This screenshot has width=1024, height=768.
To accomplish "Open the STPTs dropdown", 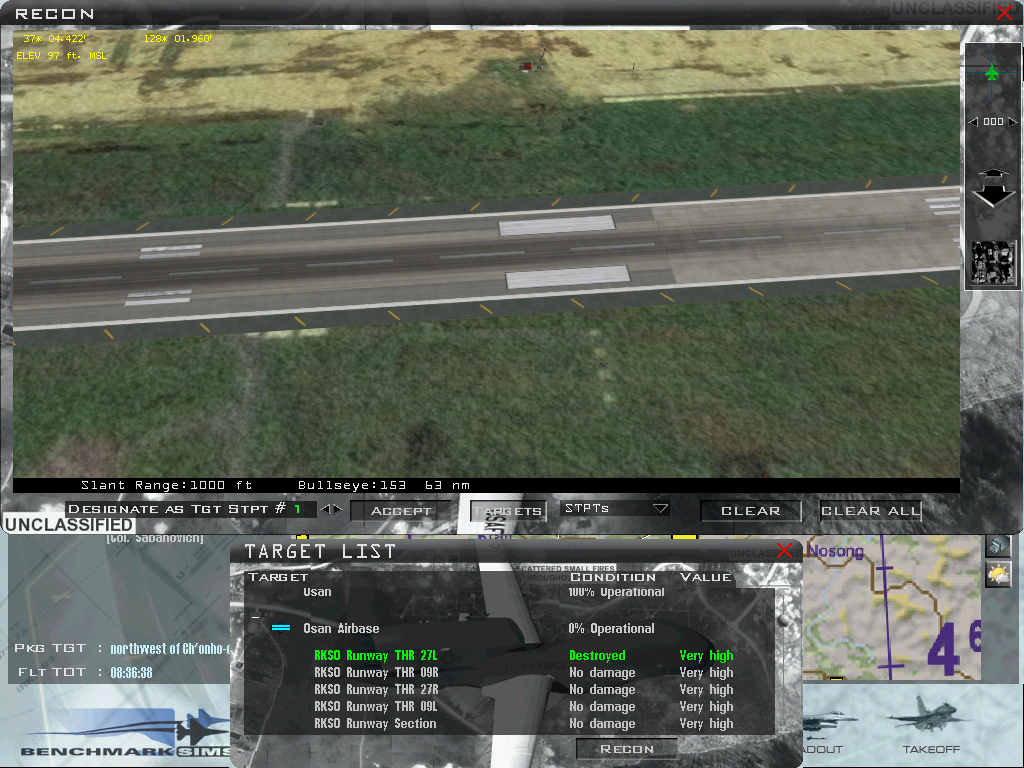I will (615, 509).
